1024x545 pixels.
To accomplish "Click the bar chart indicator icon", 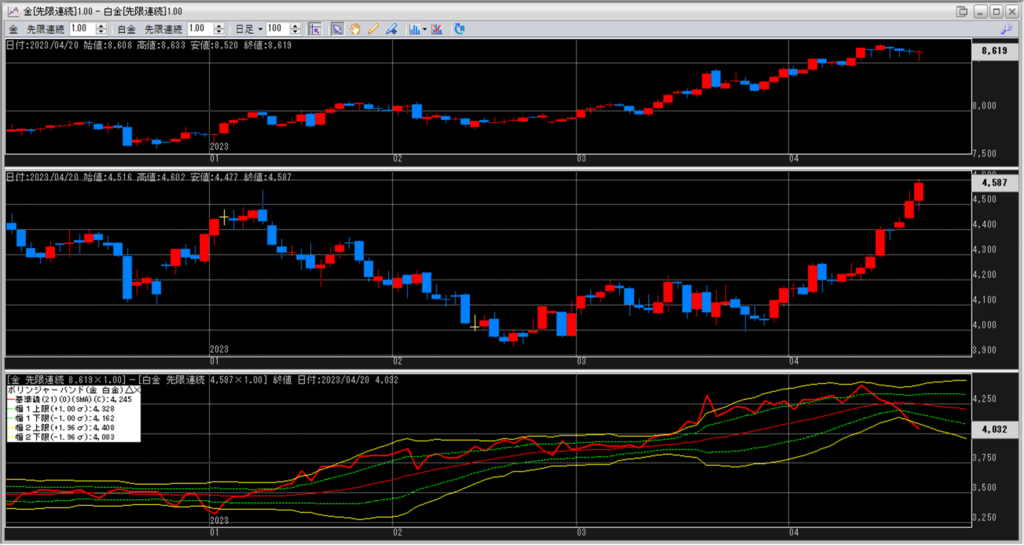I will point(414,29).
